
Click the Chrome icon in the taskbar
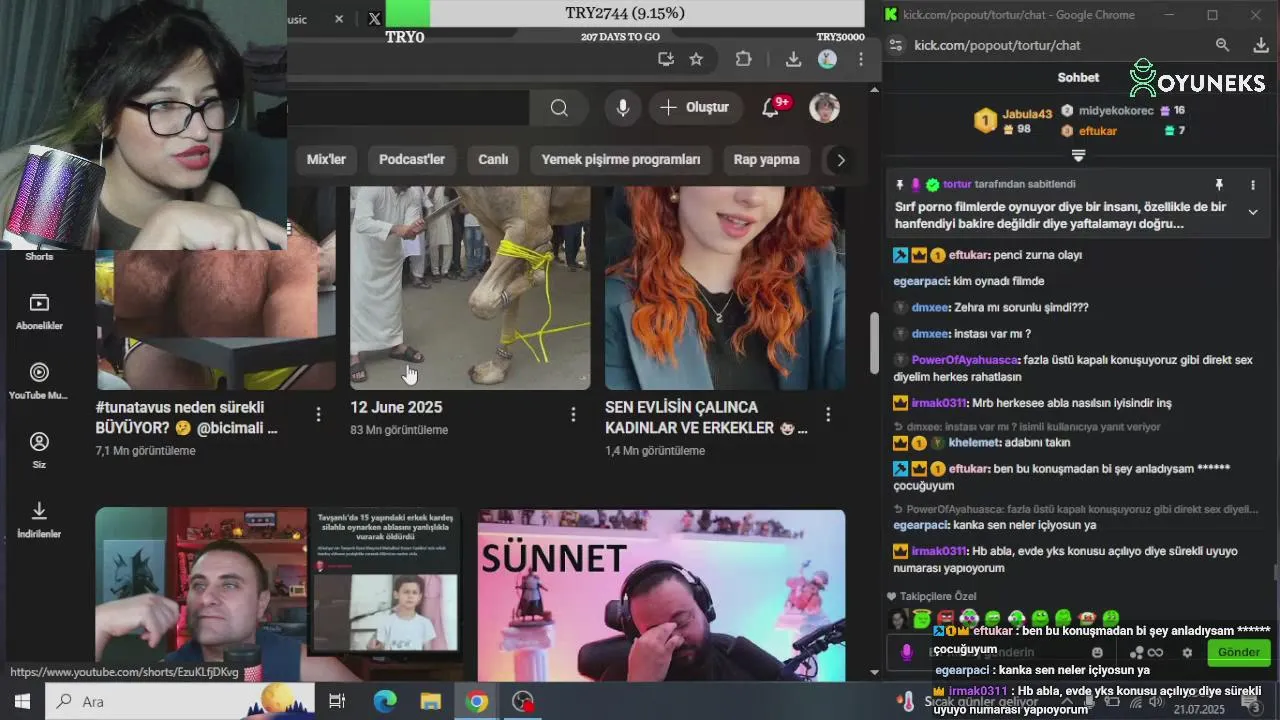(x=477, y=702)
